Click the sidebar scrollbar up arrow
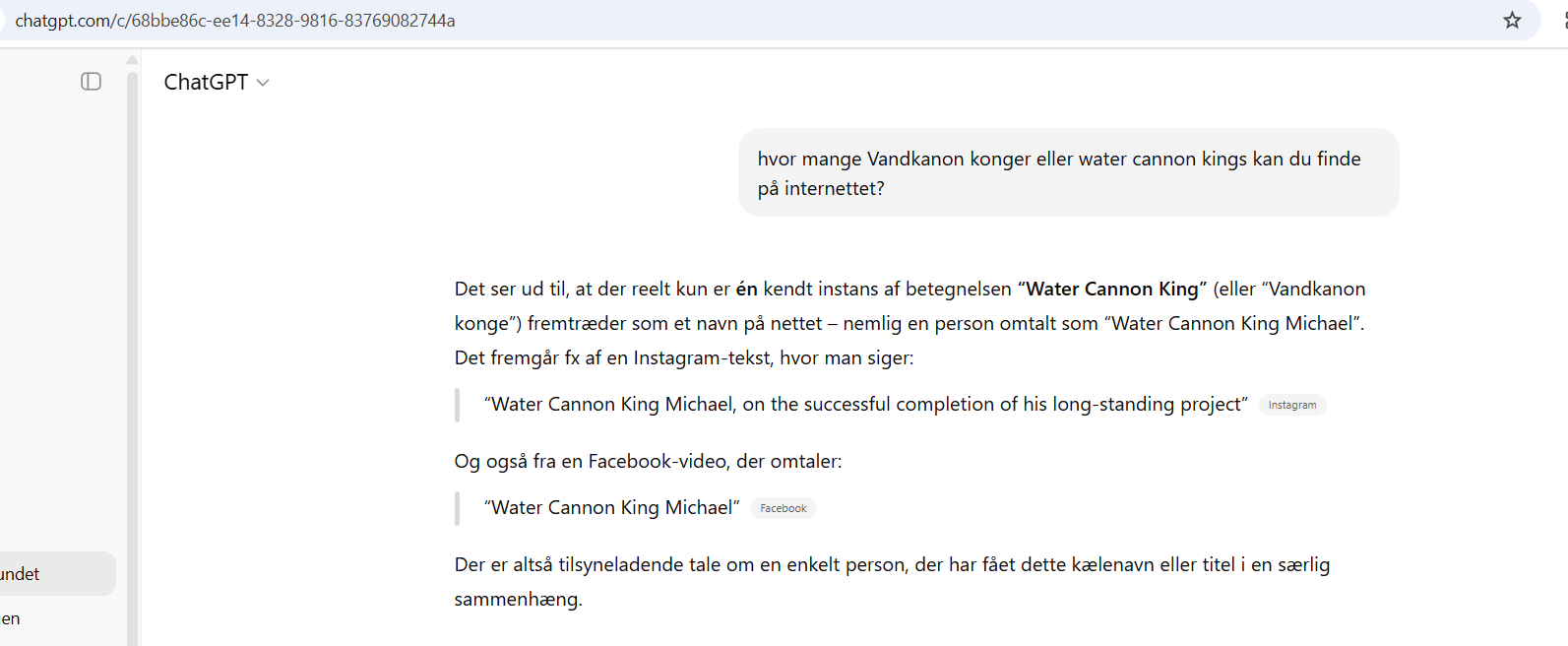 (133, 60)
